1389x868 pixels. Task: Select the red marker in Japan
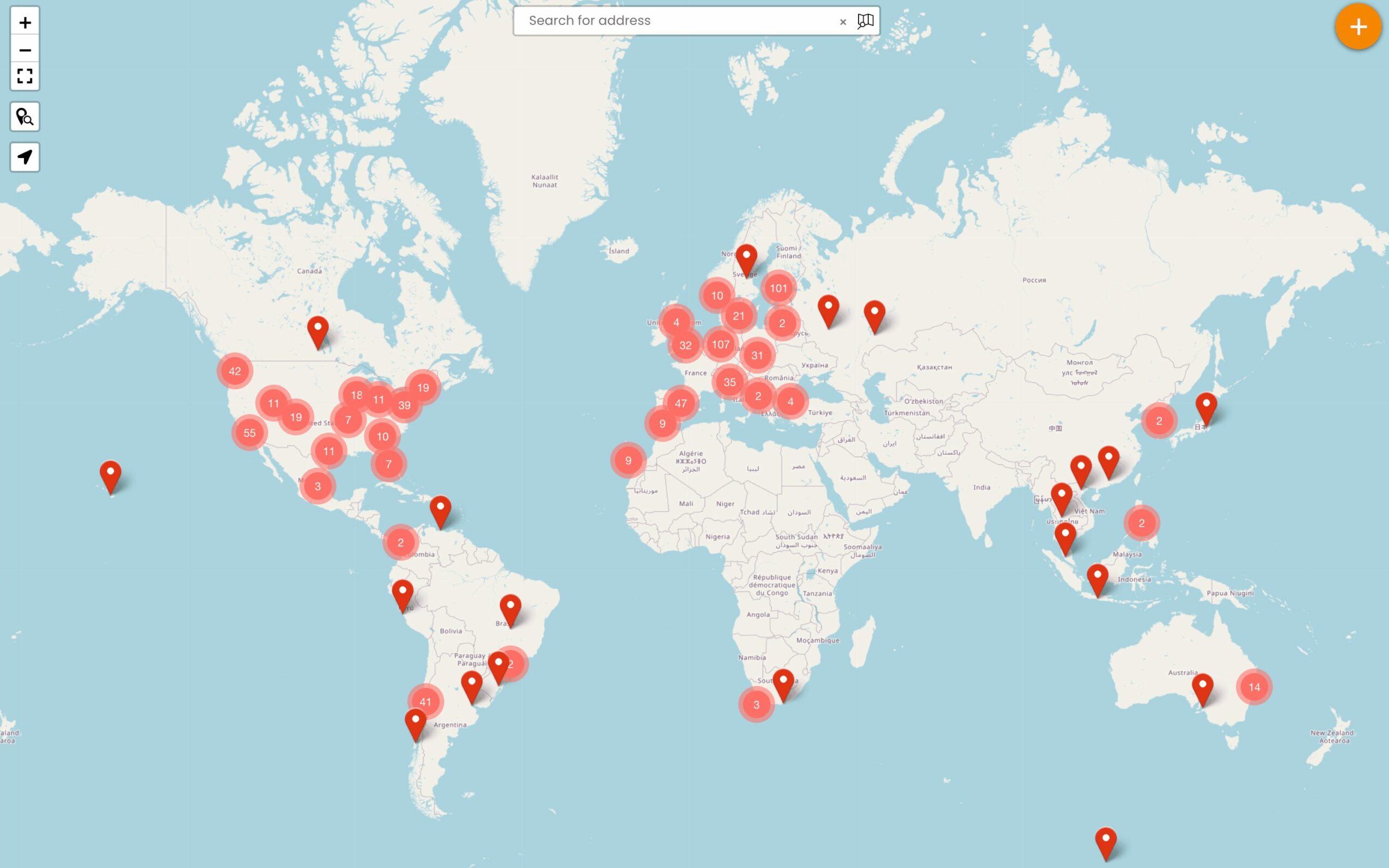tap(1206, 406)
